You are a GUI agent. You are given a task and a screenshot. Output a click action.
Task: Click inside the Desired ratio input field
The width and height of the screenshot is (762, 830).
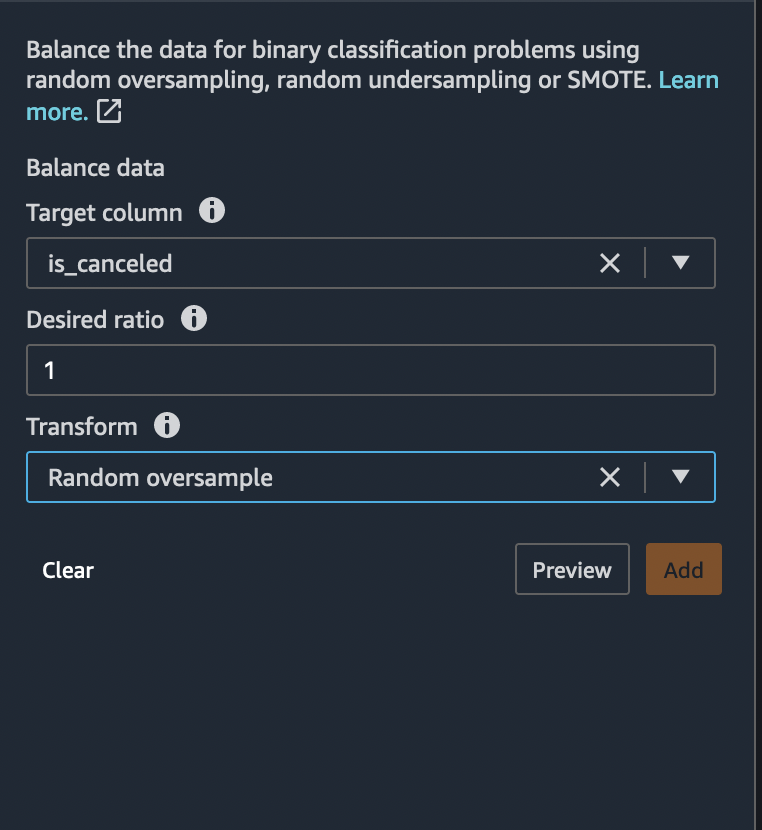pos(370,369)
